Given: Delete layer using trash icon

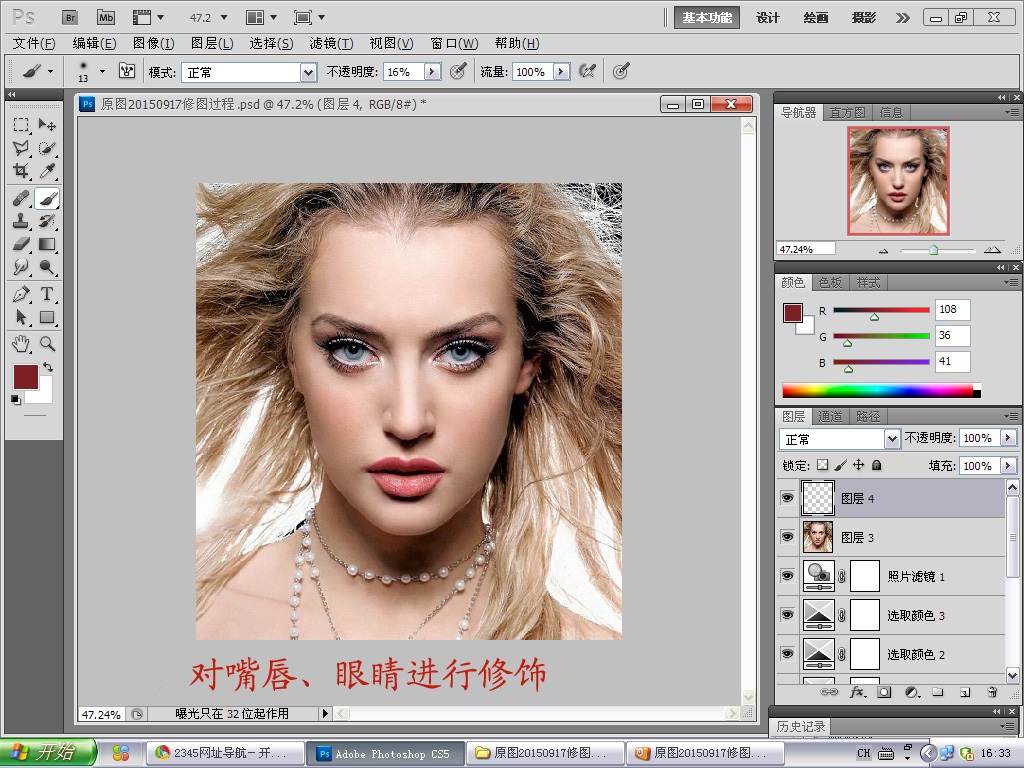Looking at the screenshot, I should [x=992, y=691].
